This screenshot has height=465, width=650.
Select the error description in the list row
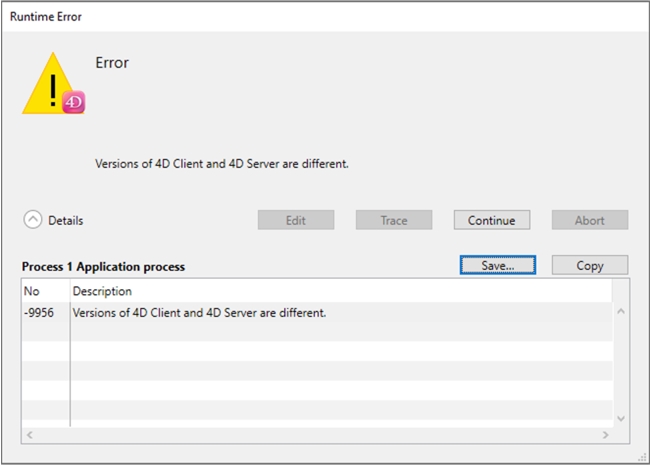coord(200,312)
